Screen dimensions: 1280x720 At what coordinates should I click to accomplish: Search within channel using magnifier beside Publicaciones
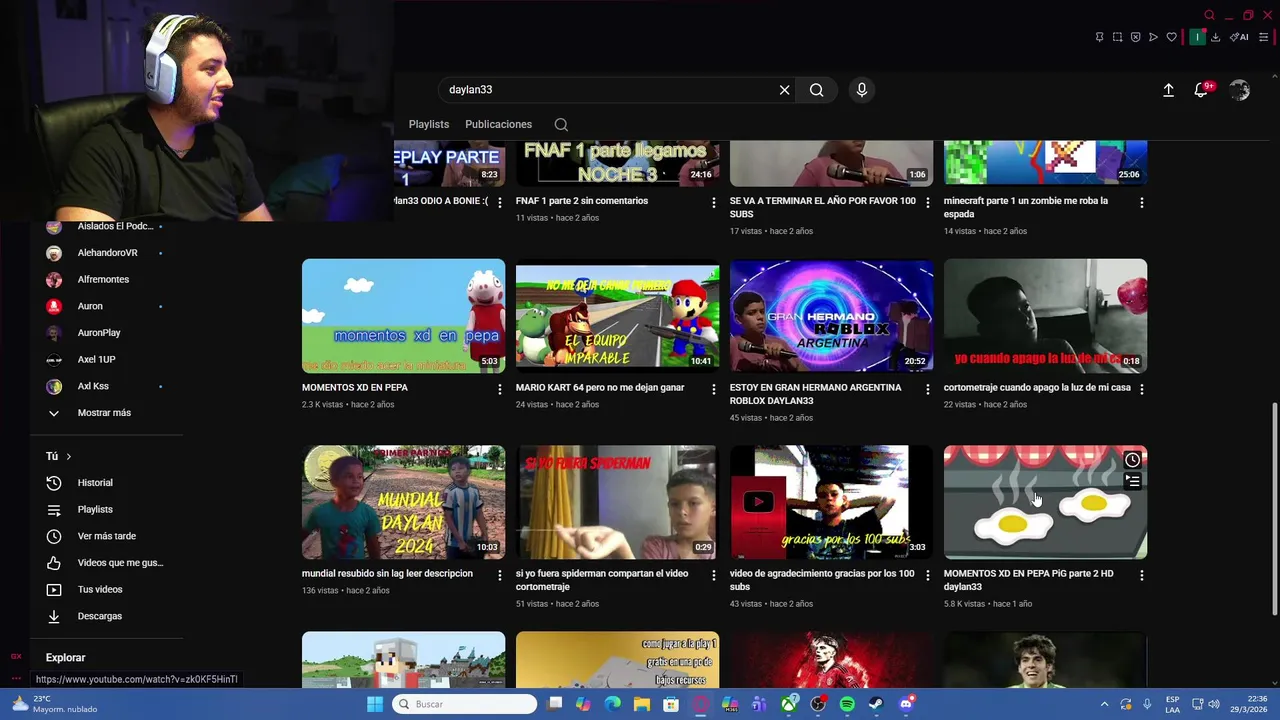click(x=561, y=125)
